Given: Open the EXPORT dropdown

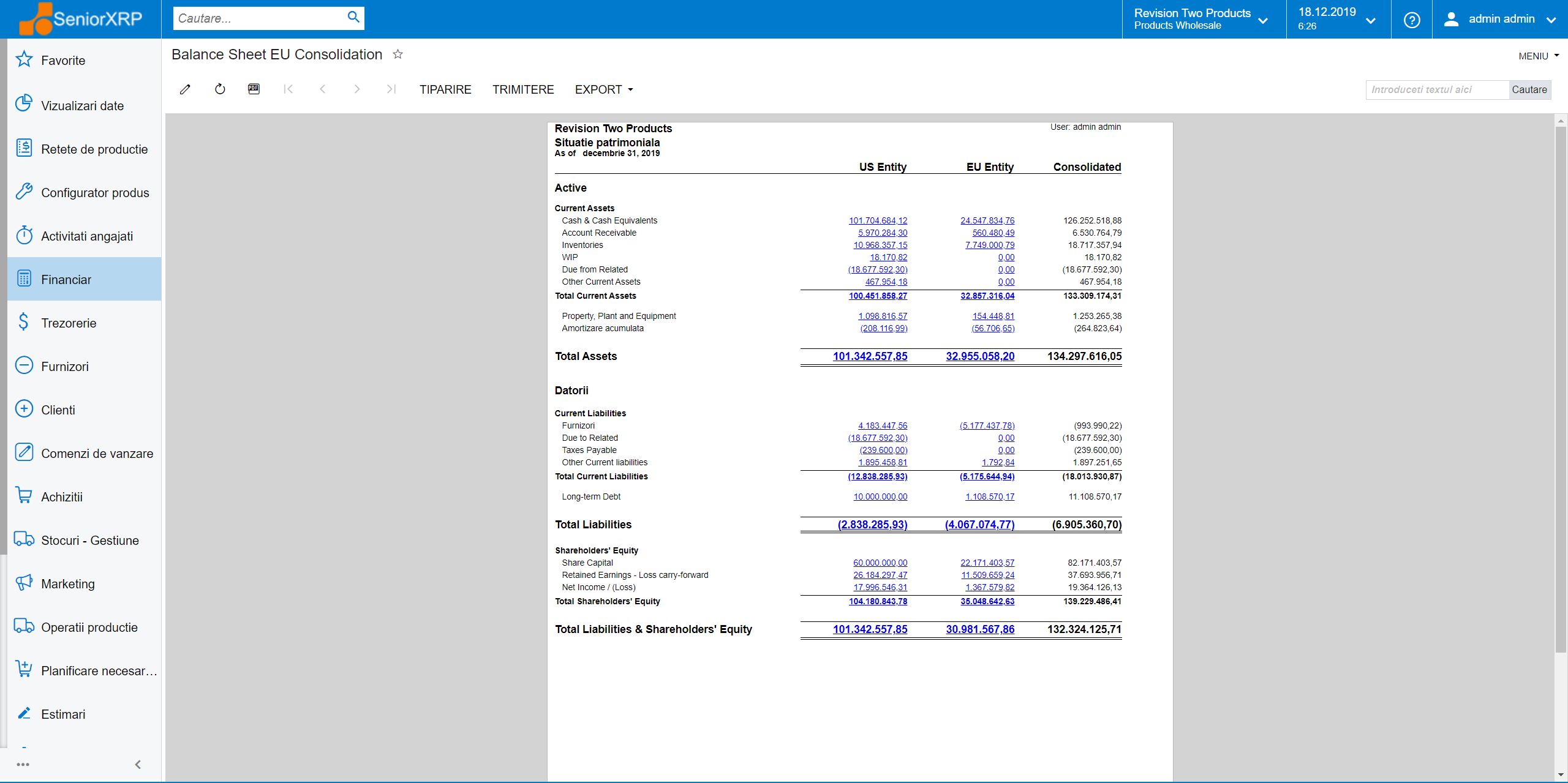Looking at the screenshot, I should tap(604, 89).
